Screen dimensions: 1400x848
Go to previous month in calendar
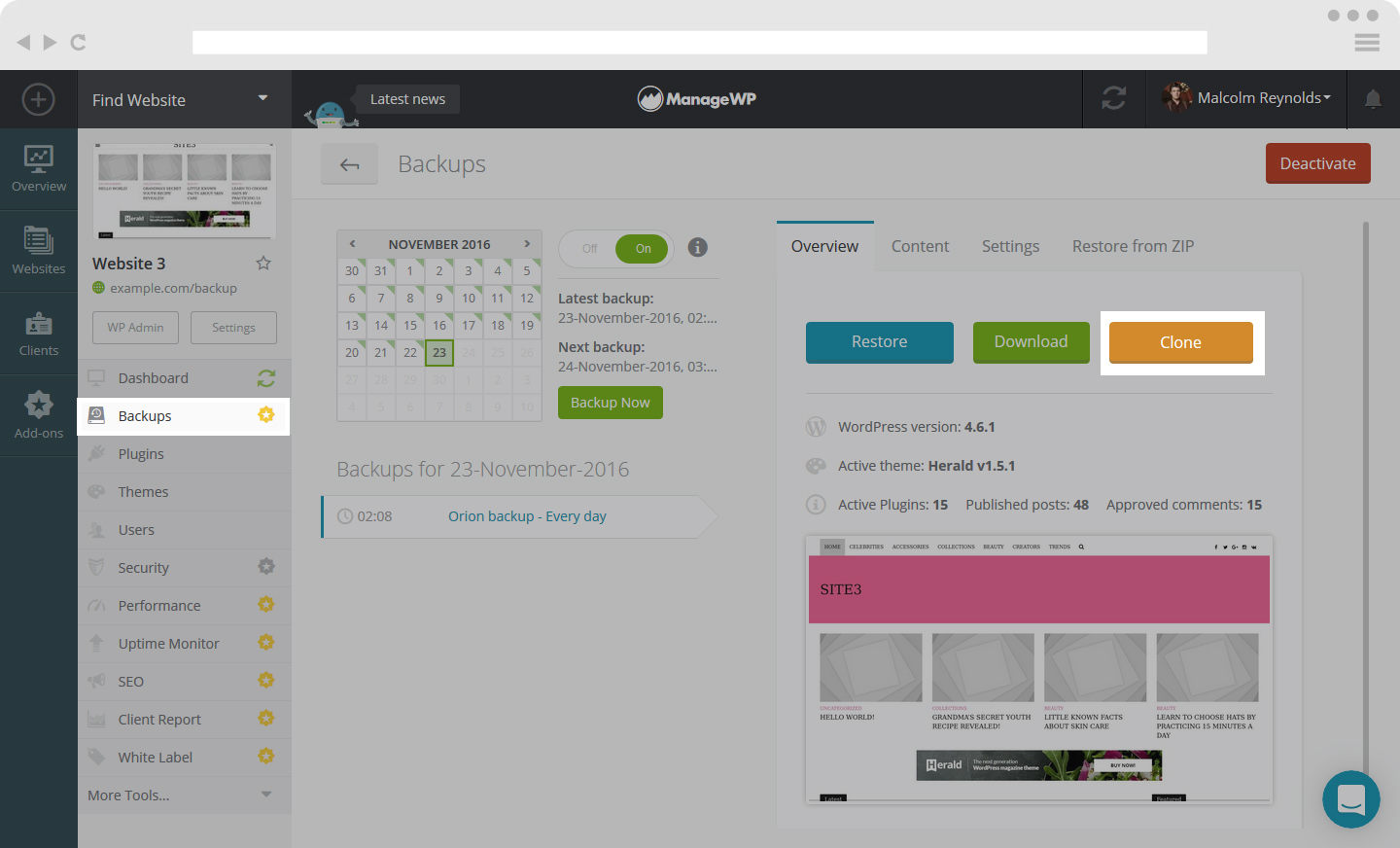click(x=352, y=244)
